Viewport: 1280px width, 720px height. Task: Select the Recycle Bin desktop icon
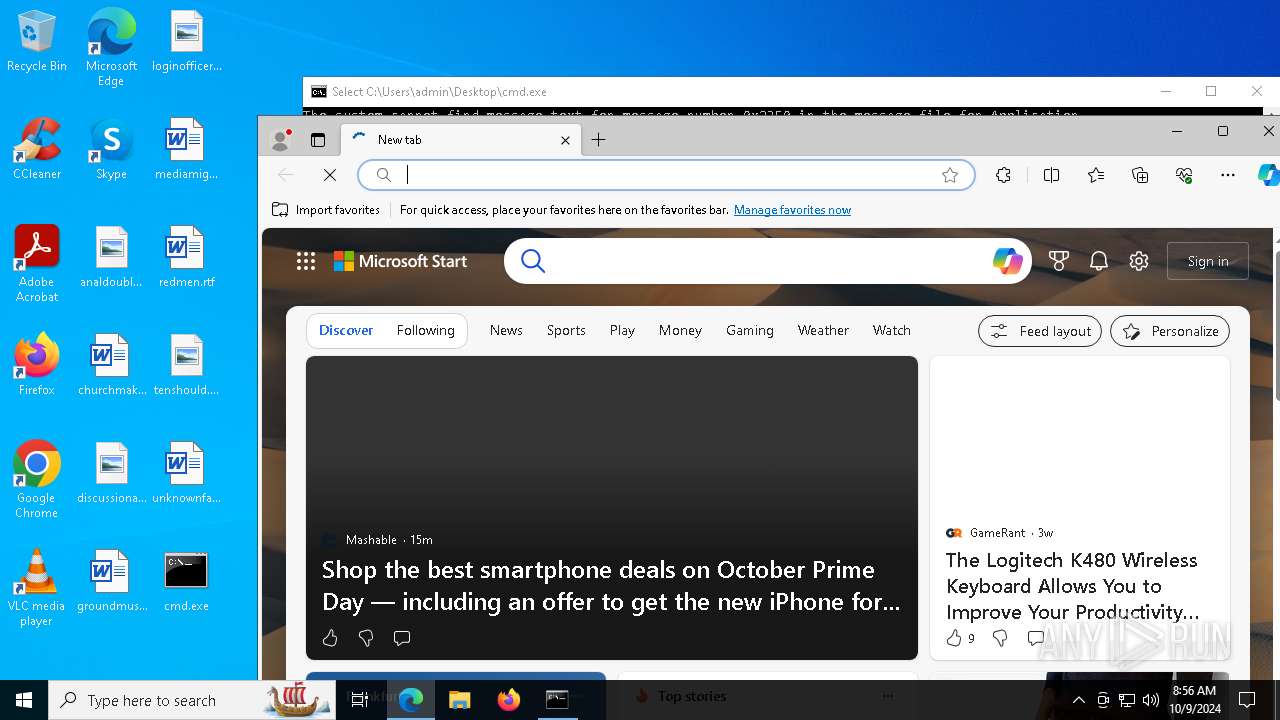pos(37,42)
